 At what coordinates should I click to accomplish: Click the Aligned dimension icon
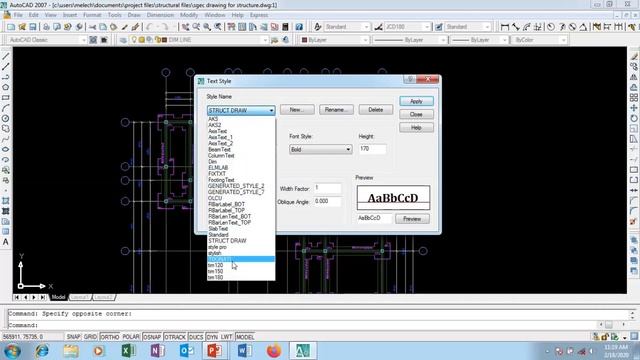click(516, 27)
